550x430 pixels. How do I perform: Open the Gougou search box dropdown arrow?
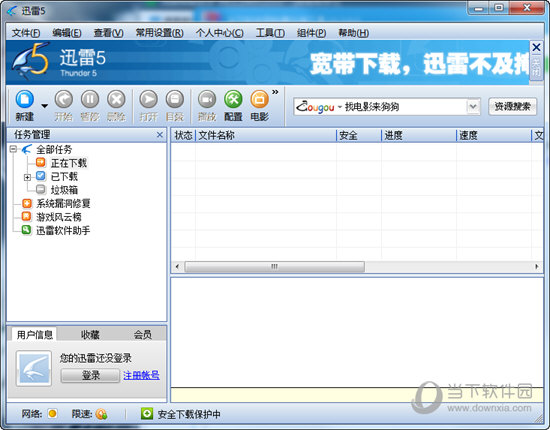(x=473, y=107)
